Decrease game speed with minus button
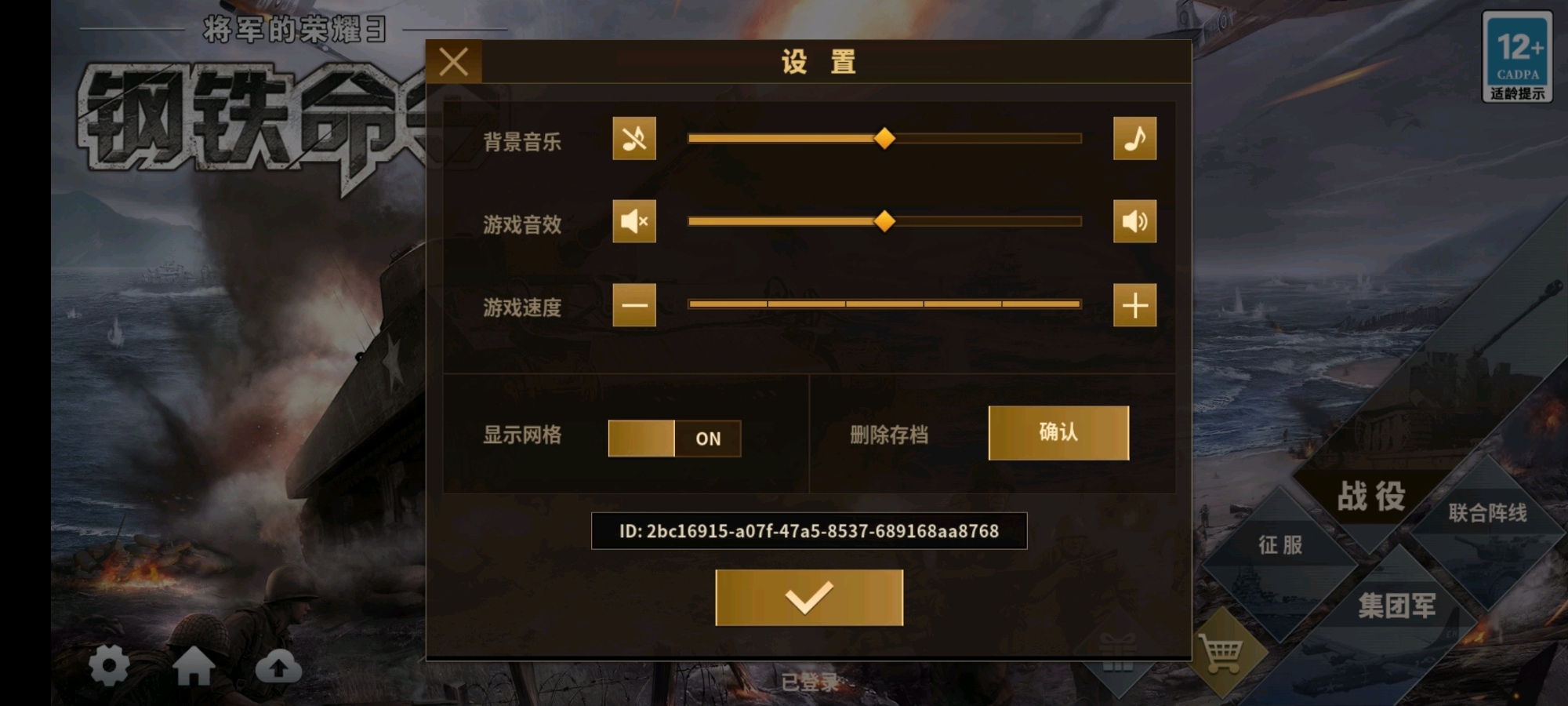The width and height of the screenshot is (1568, 706). 634,305
